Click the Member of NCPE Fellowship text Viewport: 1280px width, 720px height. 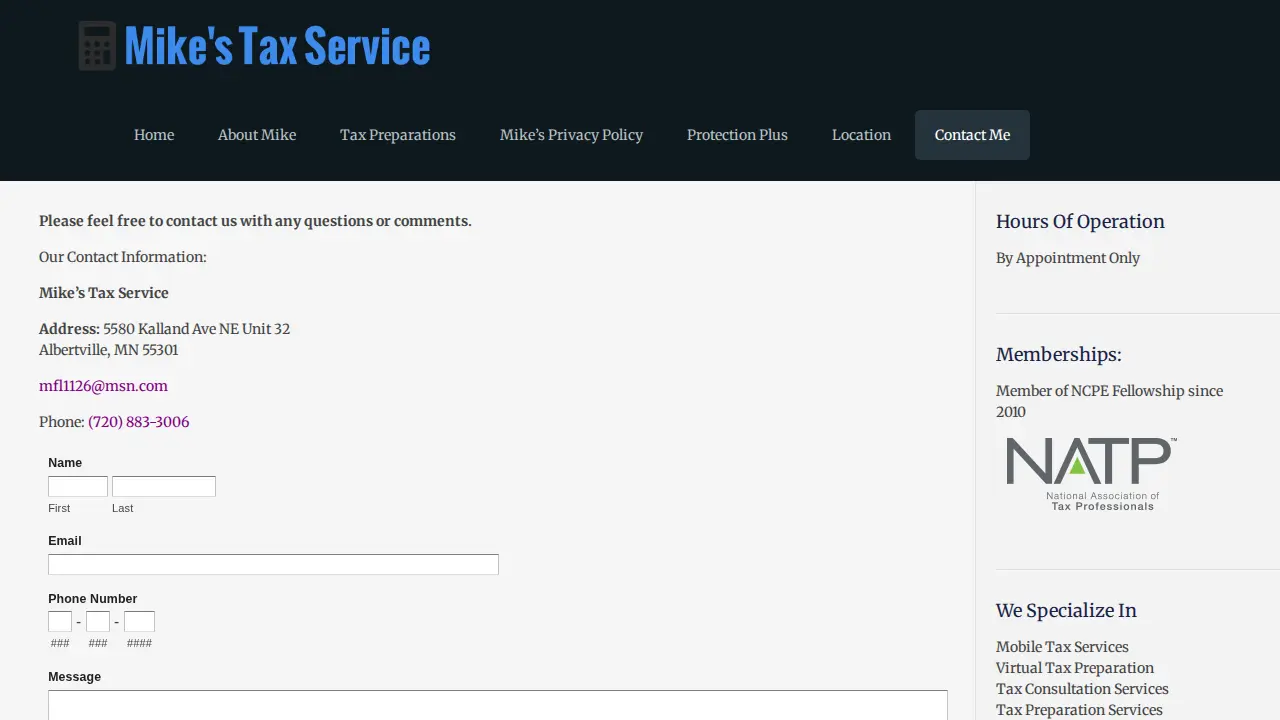1109,401
